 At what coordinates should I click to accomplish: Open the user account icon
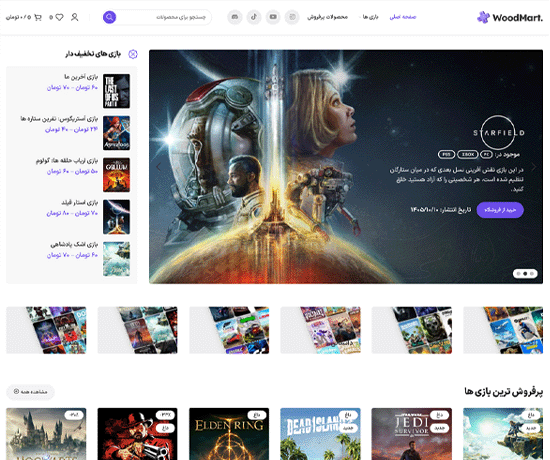[x=74, y=17]
